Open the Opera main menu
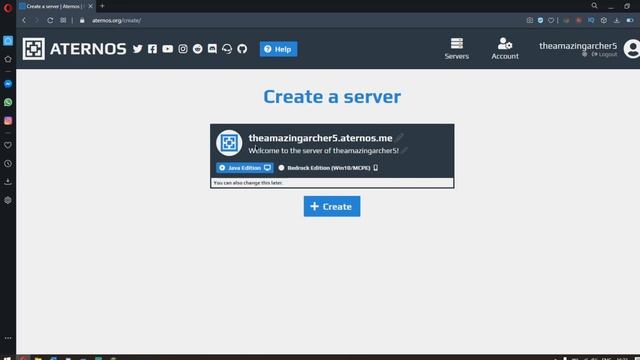640x360 pixels. click(x=8, y=8)
